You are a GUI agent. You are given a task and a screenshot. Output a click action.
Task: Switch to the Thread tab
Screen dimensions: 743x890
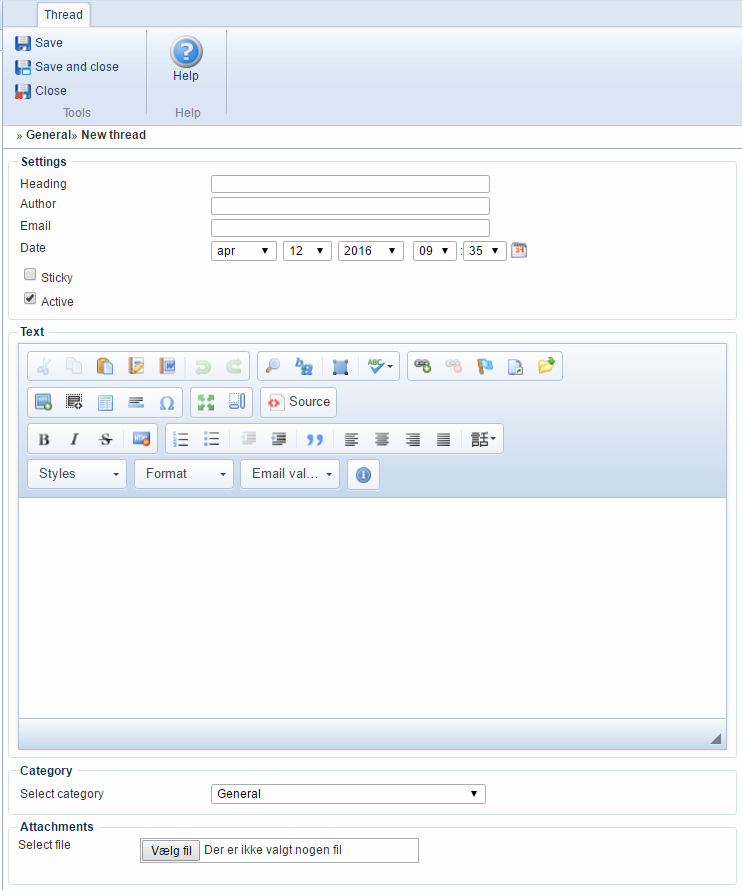tap(64, 15)
